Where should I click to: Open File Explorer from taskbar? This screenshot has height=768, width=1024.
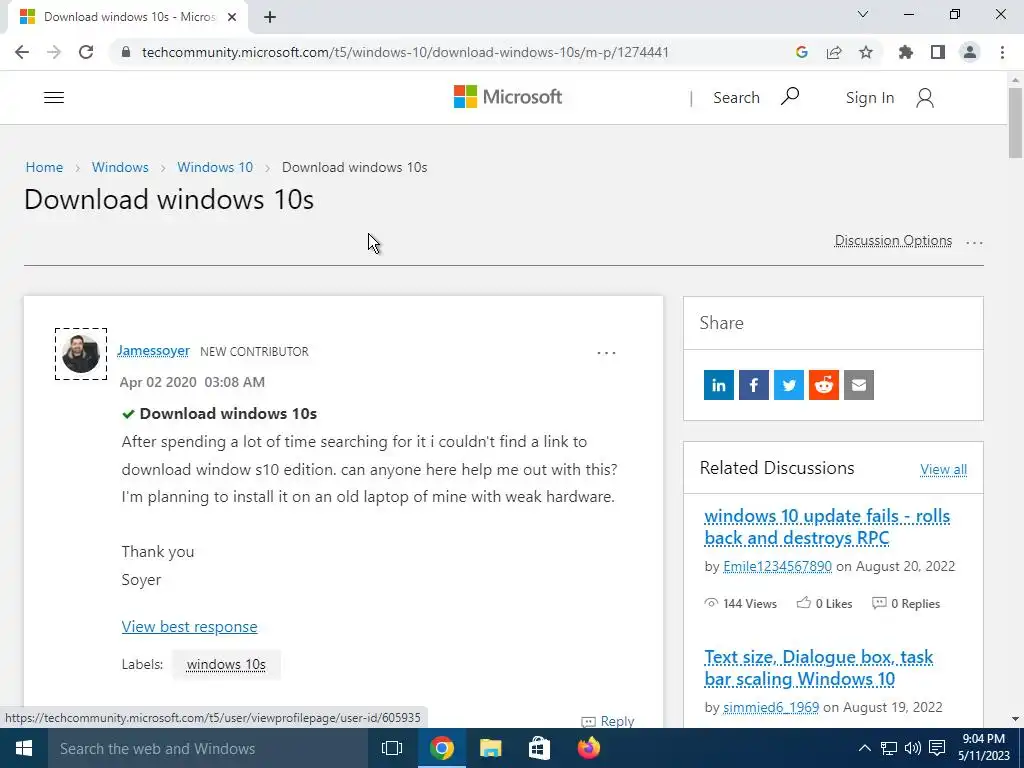490,748
